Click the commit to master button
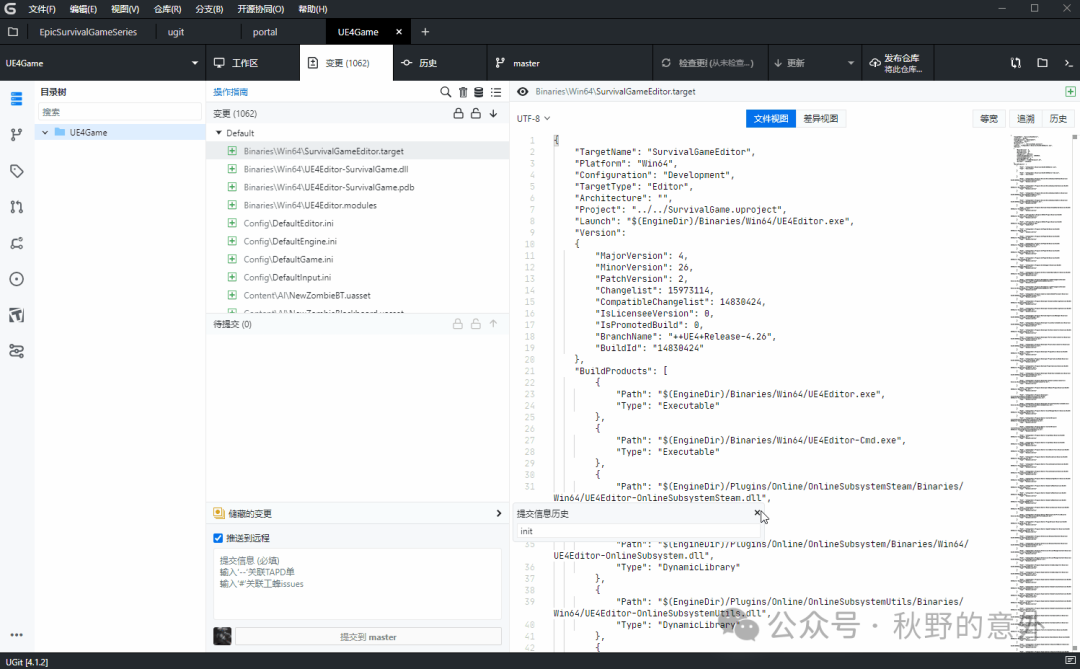The height and width of the screenshot is (669, 1080). [x=368, y=637]
